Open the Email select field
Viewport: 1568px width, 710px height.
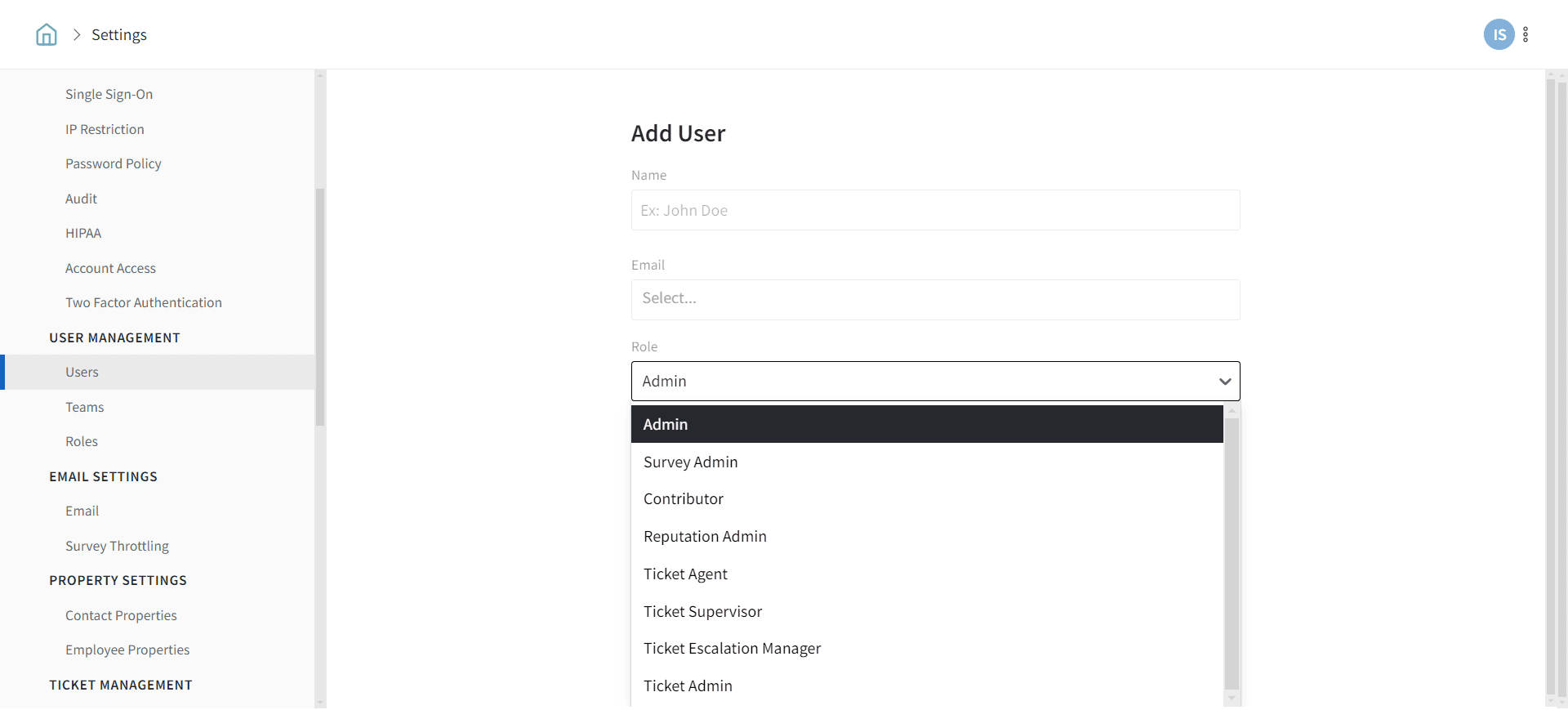934,299
